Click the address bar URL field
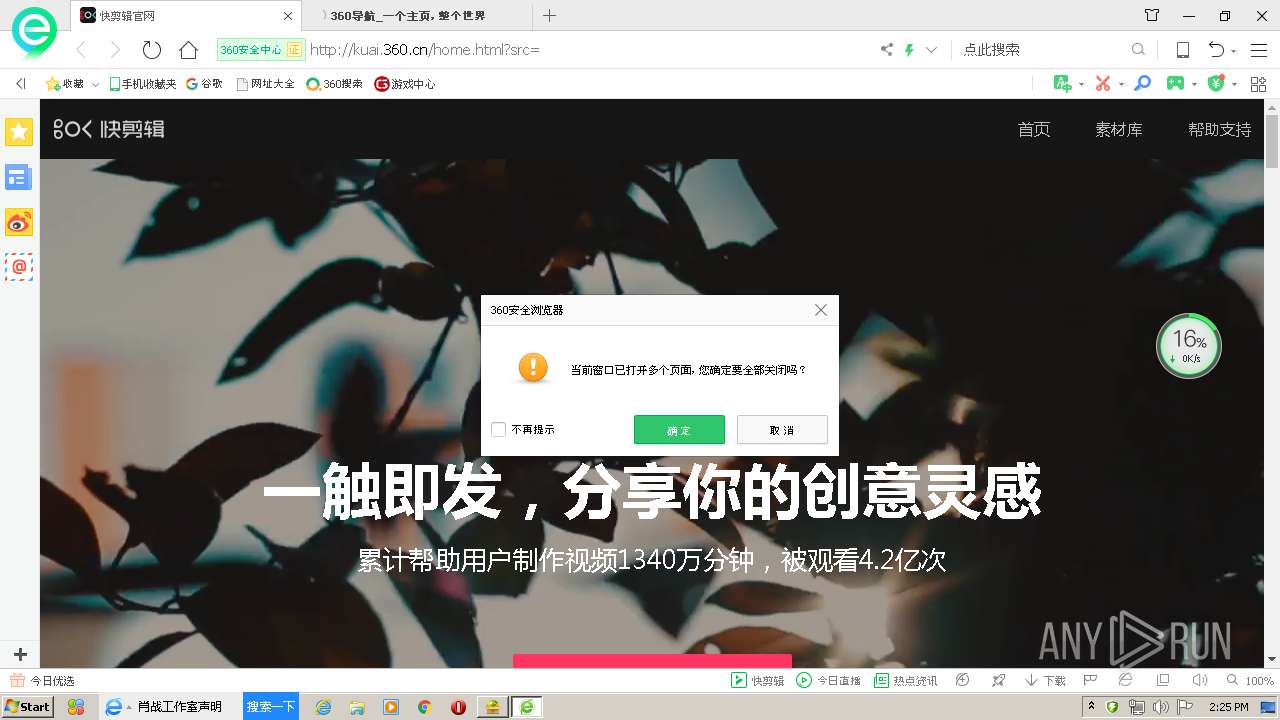This screenshot has height=720, width=1280. [x=590, y=49]
